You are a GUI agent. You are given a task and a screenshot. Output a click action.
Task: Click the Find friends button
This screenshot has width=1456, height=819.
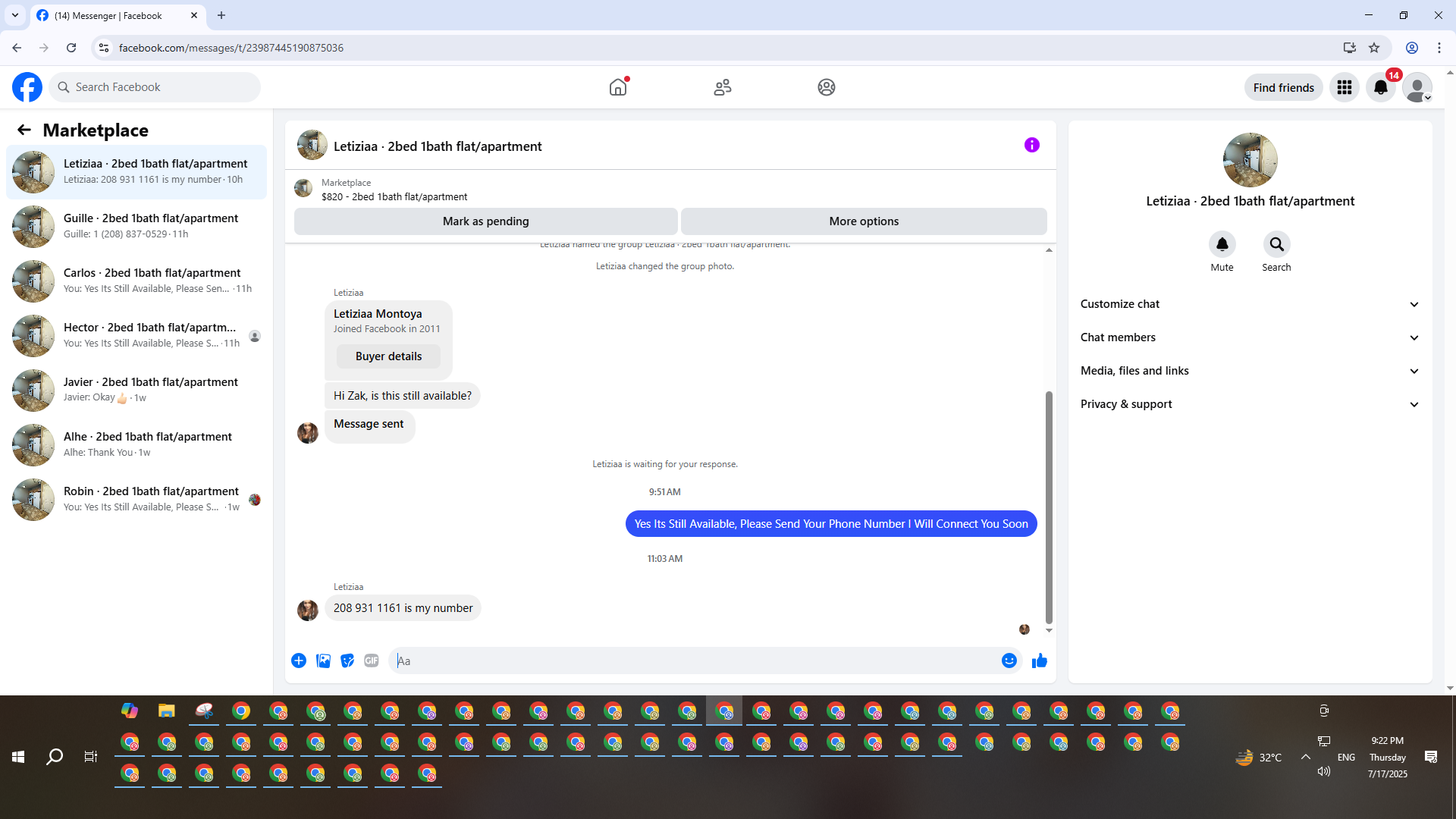[x=1284, y=87]
